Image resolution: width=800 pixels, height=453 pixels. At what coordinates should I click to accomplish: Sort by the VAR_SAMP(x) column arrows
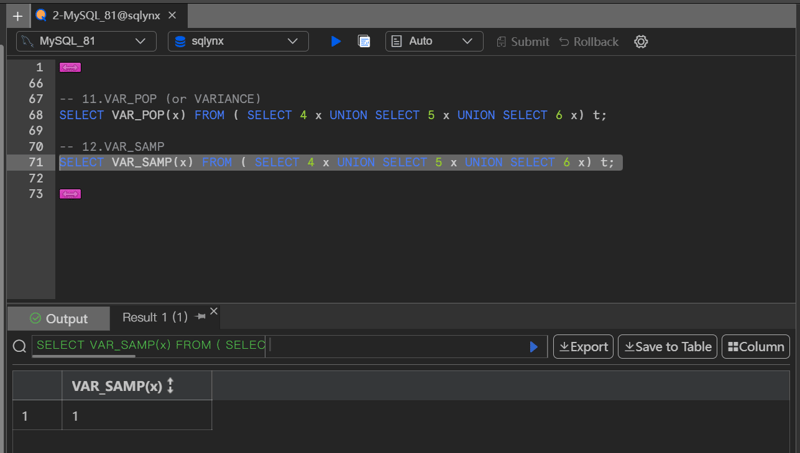170,386
